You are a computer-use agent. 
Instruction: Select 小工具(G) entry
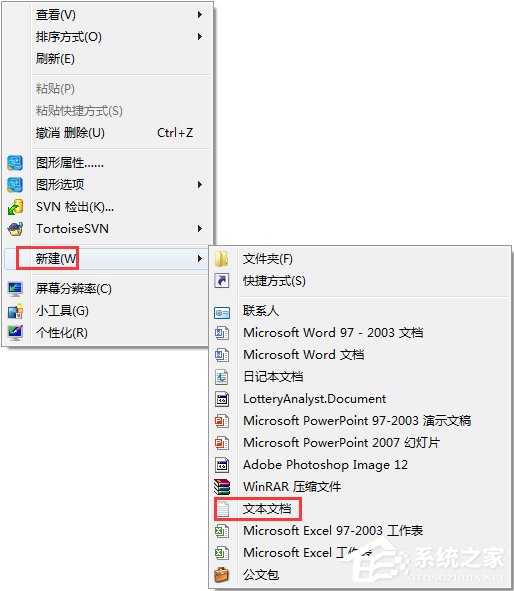coord(107,311)
